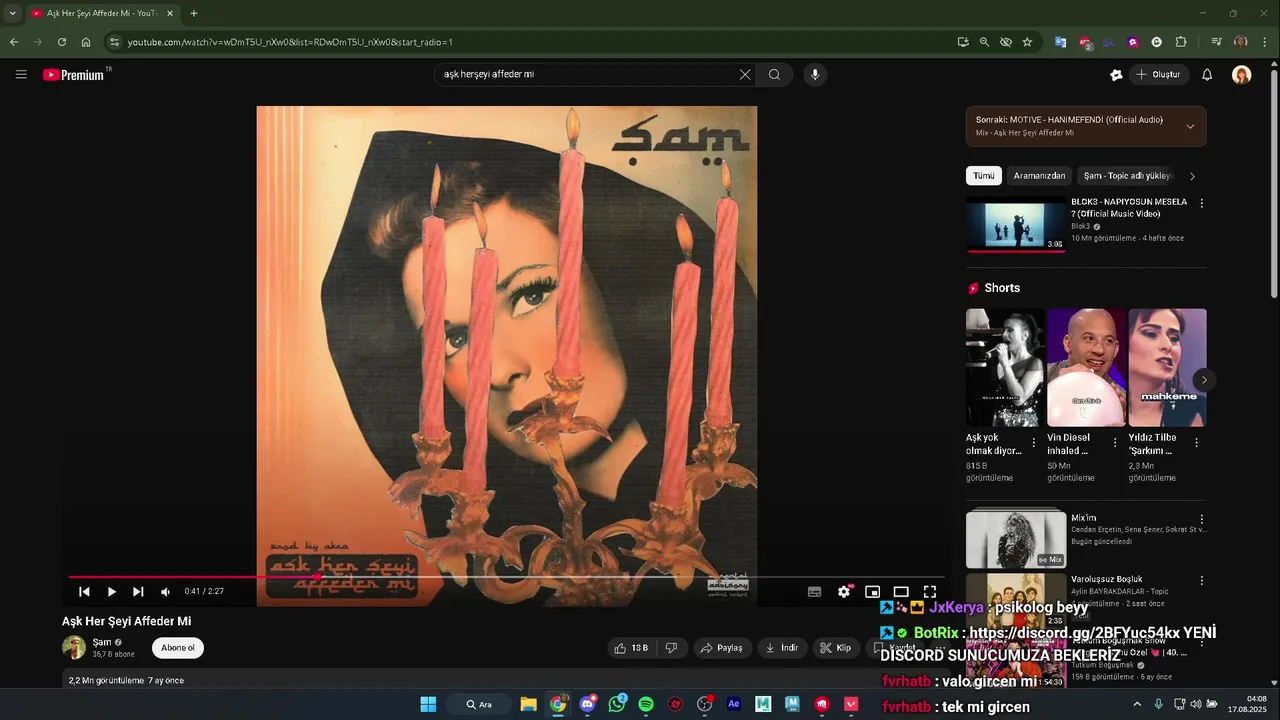Screen dimensions: 1280x720
Task: Open the YouTube hamburger guide menu
Action: click(21, 74)
